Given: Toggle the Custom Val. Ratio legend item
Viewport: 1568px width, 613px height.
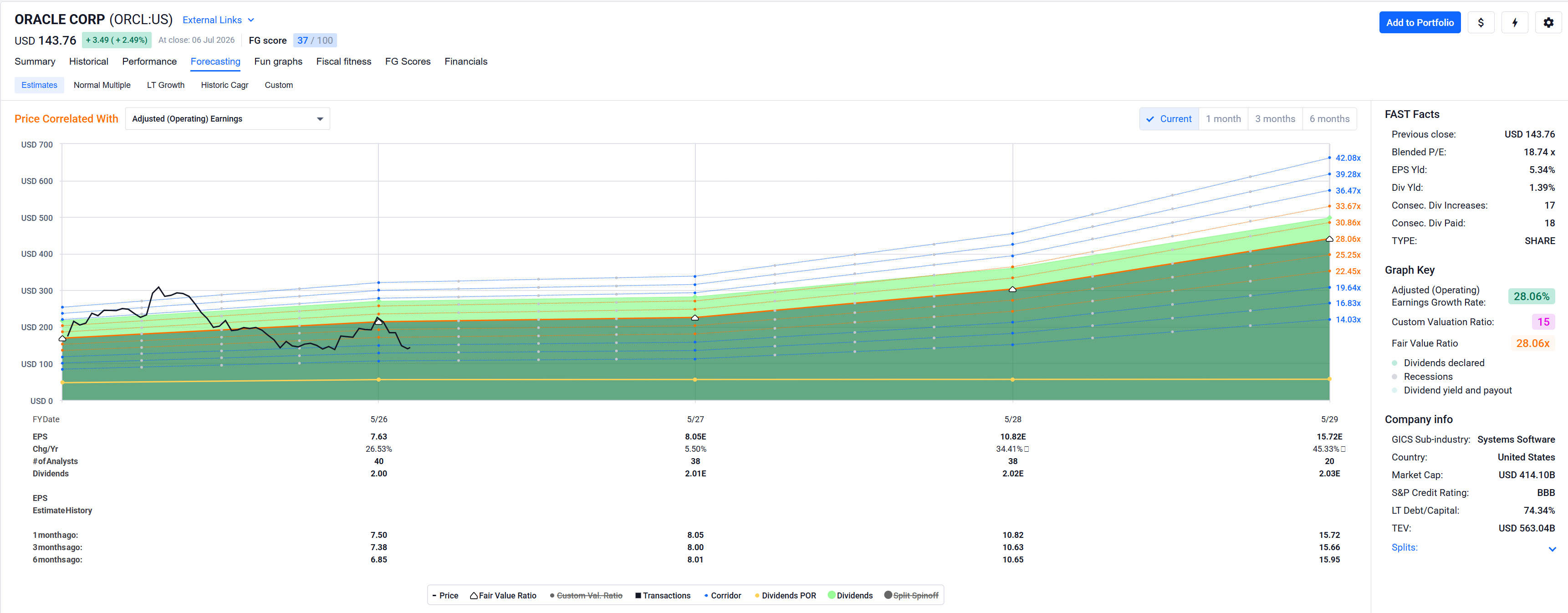Looking at the screenshot, I should (x=586, y=595).
